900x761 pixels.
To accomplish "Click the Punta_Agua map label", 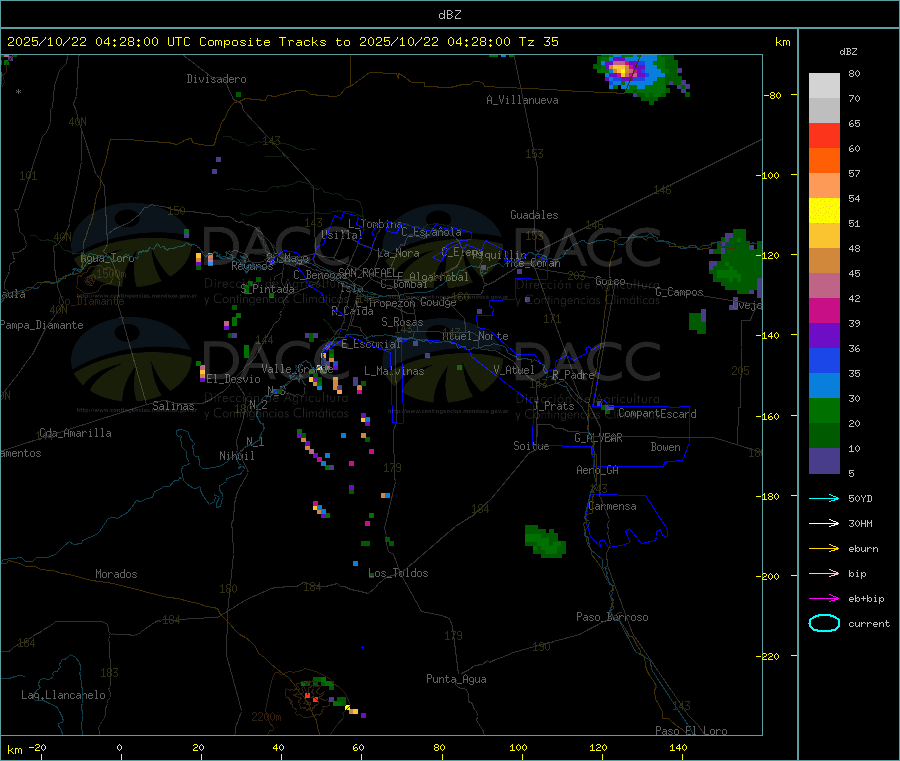I will 456,679.
